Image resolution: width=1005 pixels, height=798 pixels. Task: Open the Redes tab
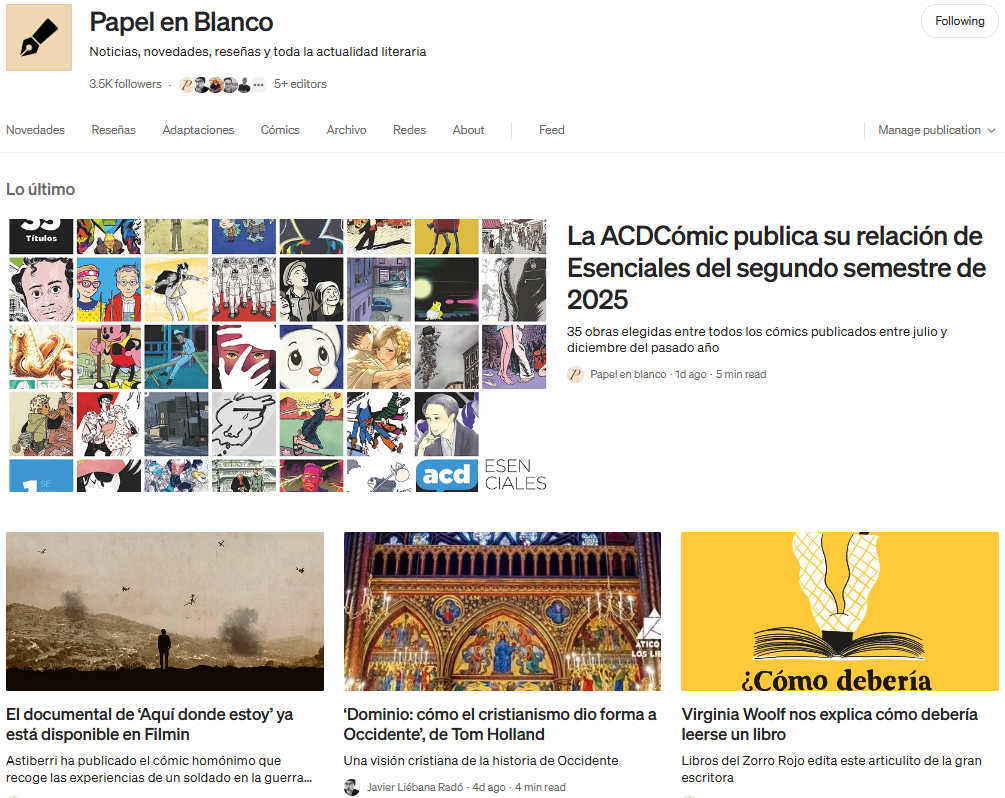pyautogui.click(x=409, y=130)
